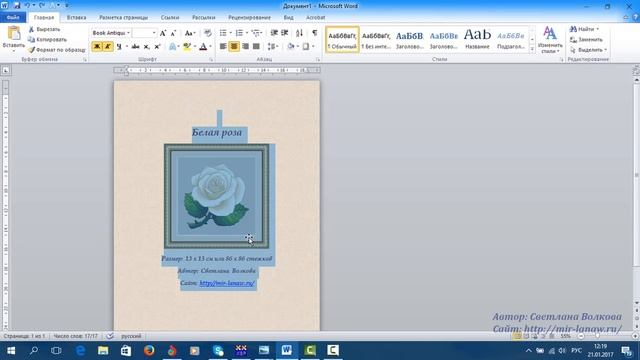Click the Белая роза title text

(x=217, y=132)
